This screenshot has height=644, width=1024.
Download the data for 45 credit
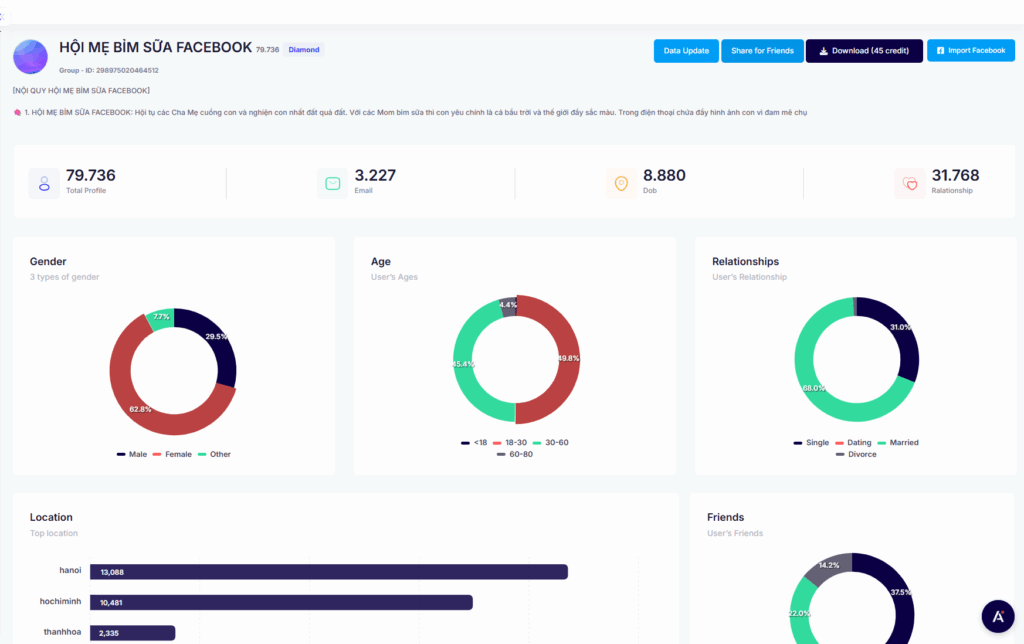864,51
